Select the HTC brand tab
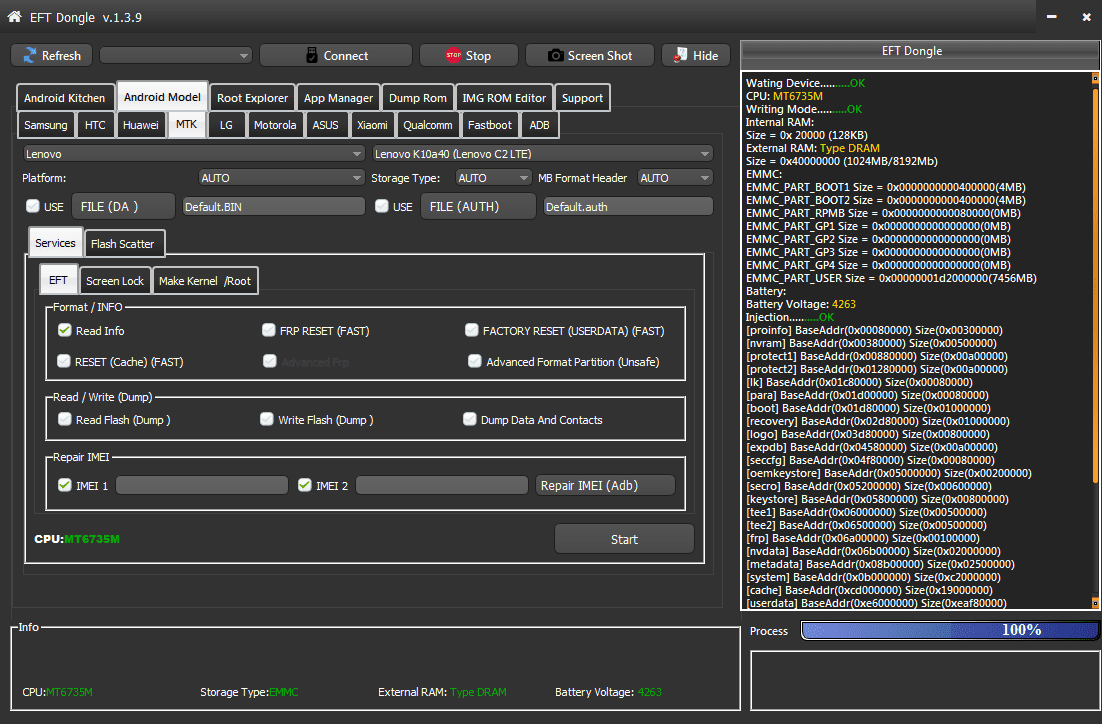Screen dimensions: 1102x724 [x=95, y=125]
